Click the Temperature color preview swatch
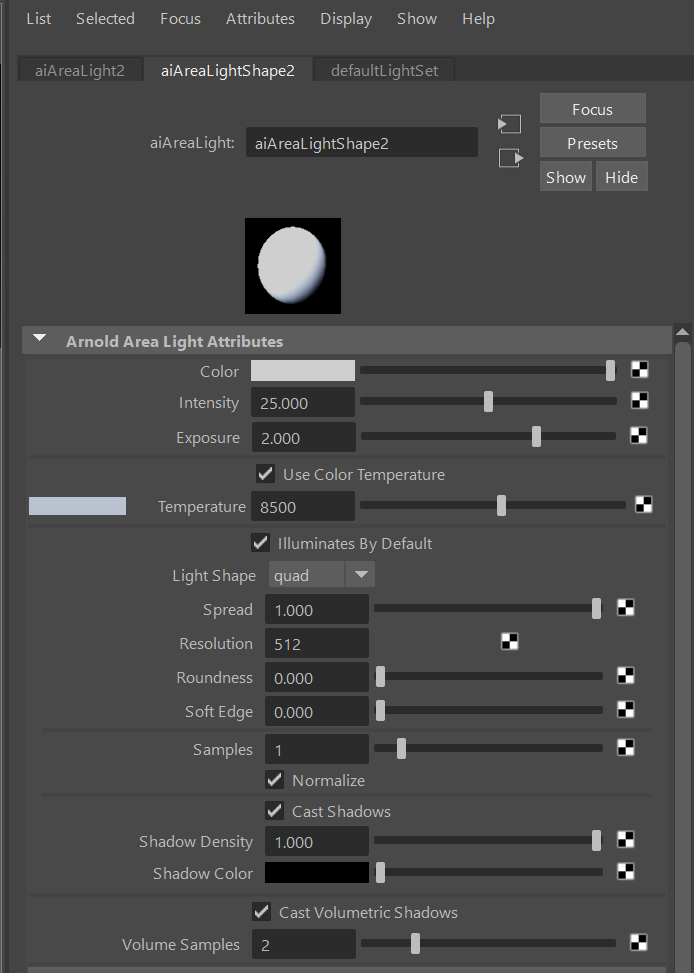 (x=78, y=506)
